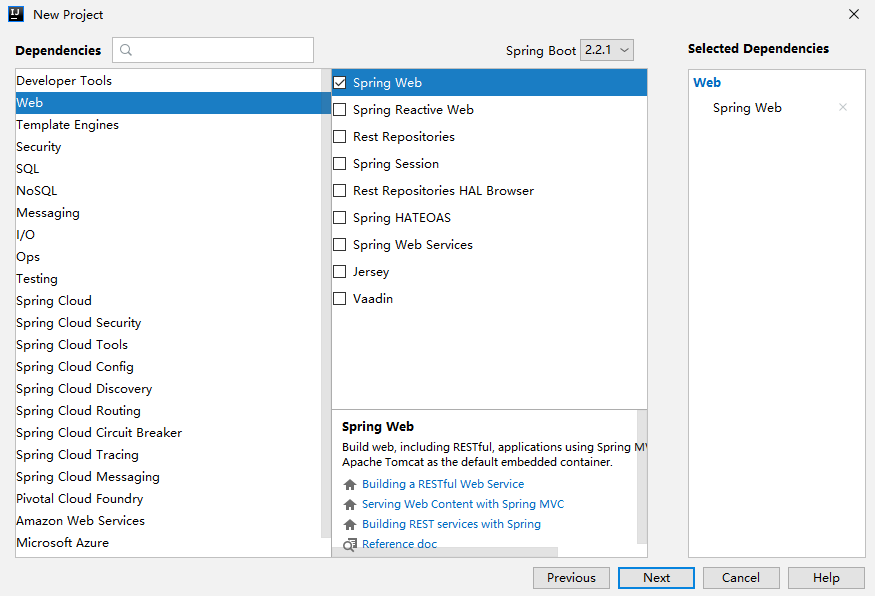
Task: Click home icon beside Building REST services
Action: [350, 524]
